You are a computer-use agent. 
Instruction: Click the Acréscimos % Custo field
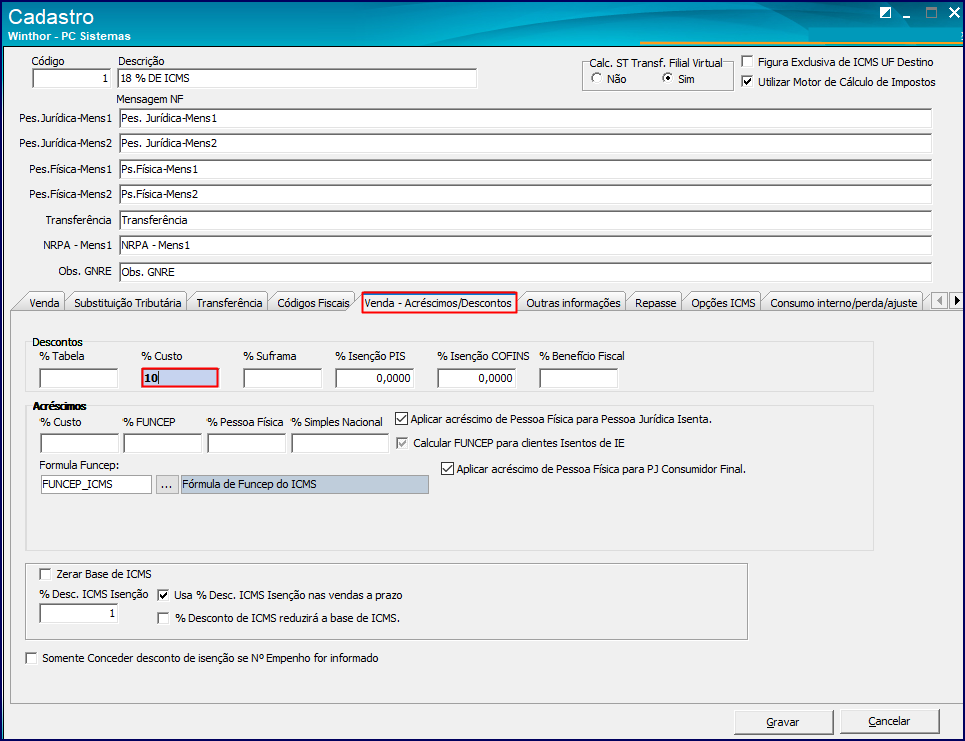(x=79, y=443)
